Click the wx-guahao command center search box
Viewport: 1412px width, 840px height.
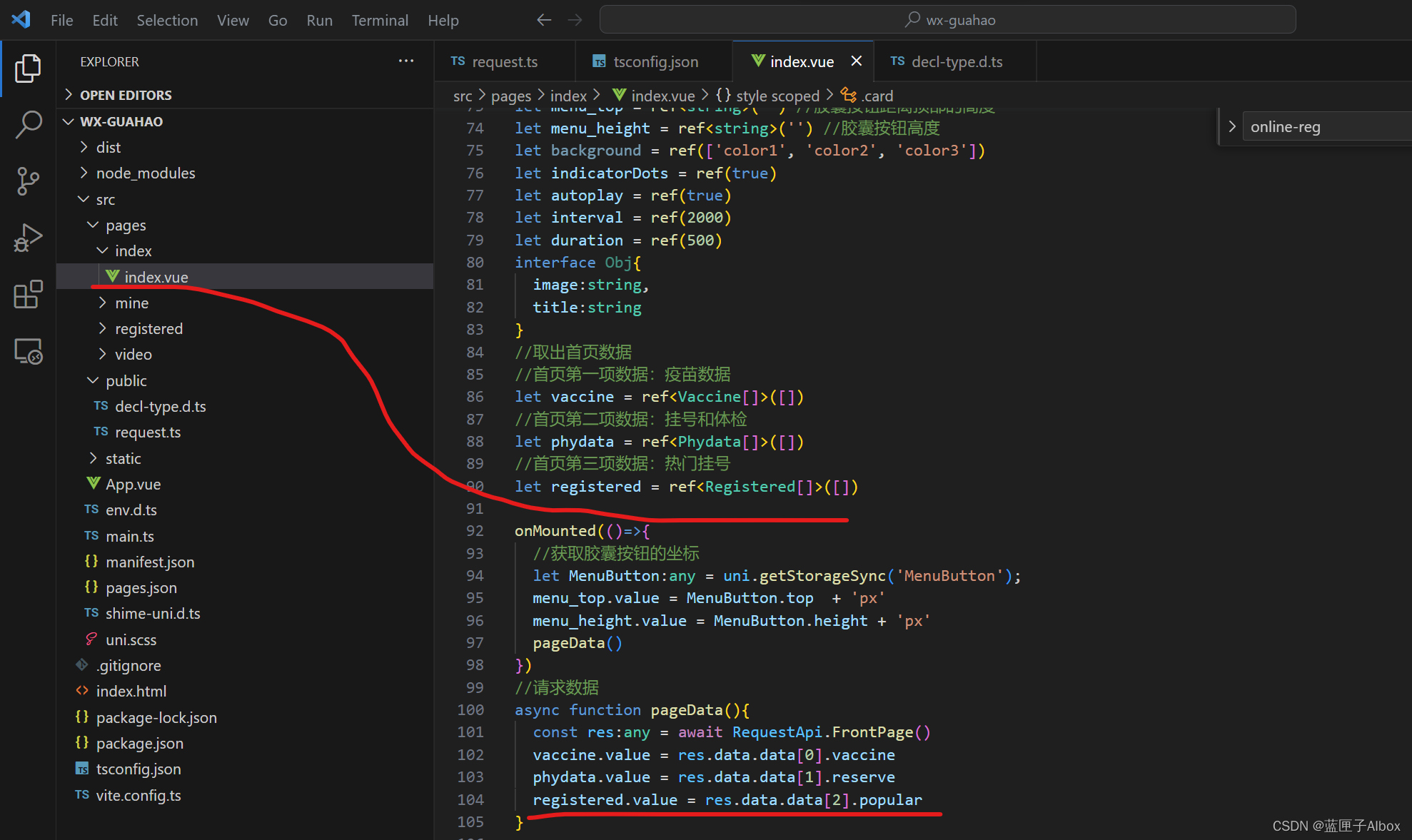(x=947, y=20)
